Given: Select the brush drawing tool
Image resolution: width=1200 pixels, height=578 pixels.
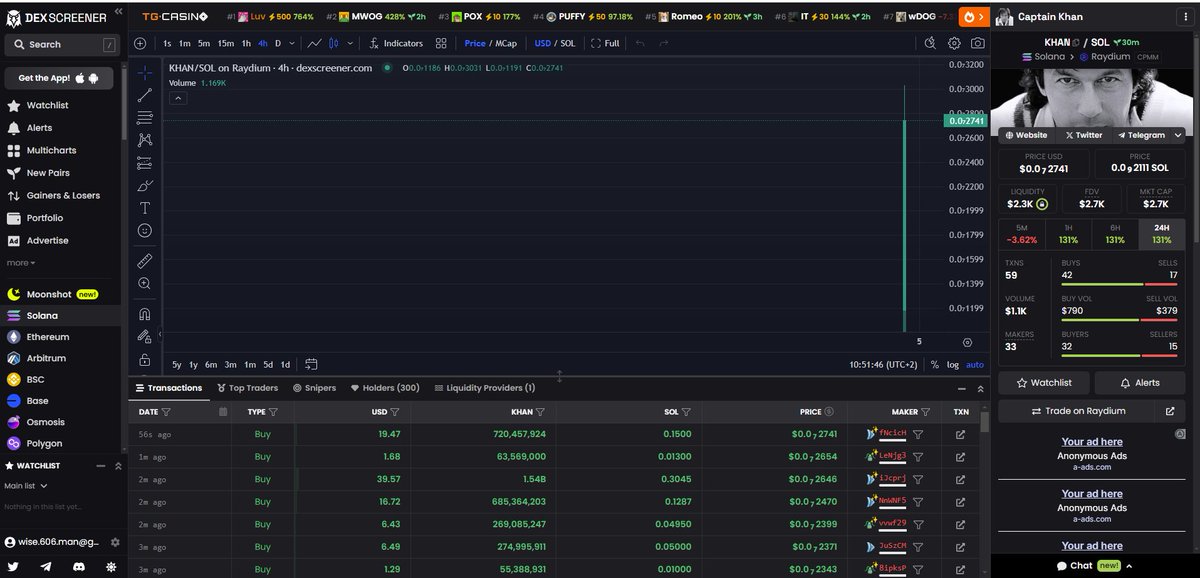Looking at the screenshot, I should (145, 186).
